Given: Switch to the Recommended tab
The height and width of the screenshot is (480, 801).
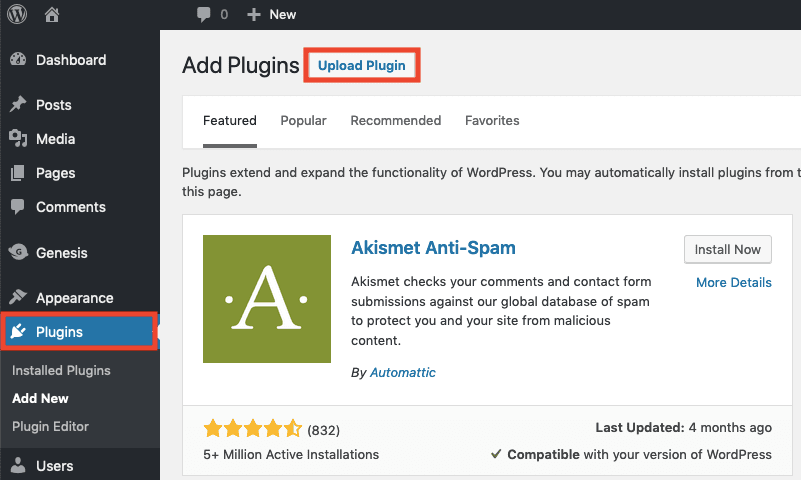Looking at the screenshot, I should pyautogui.click(x=395, y=121).
